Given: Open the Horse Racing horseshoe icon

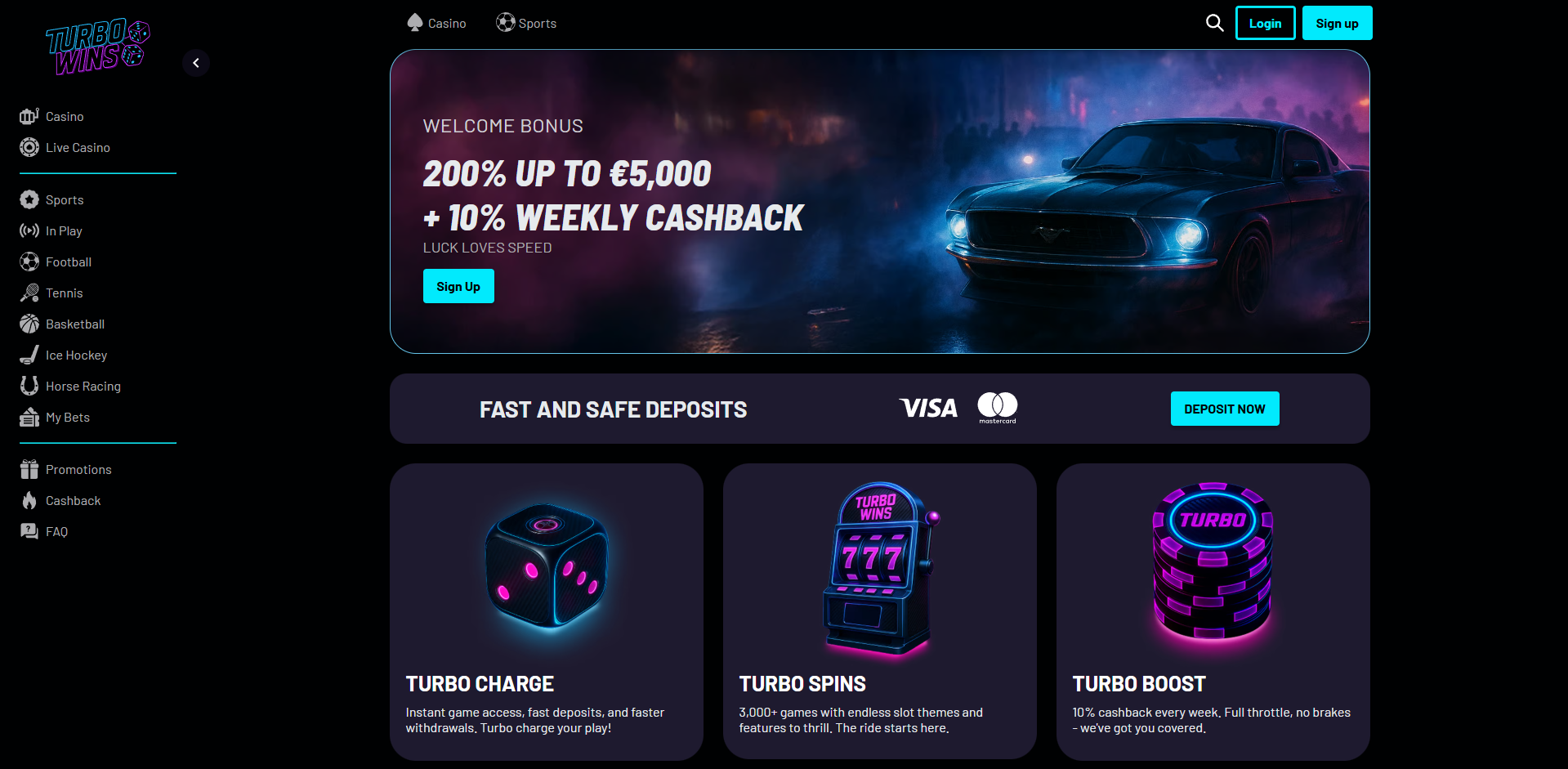Looking at the screenshot, I should click(29, 386).
